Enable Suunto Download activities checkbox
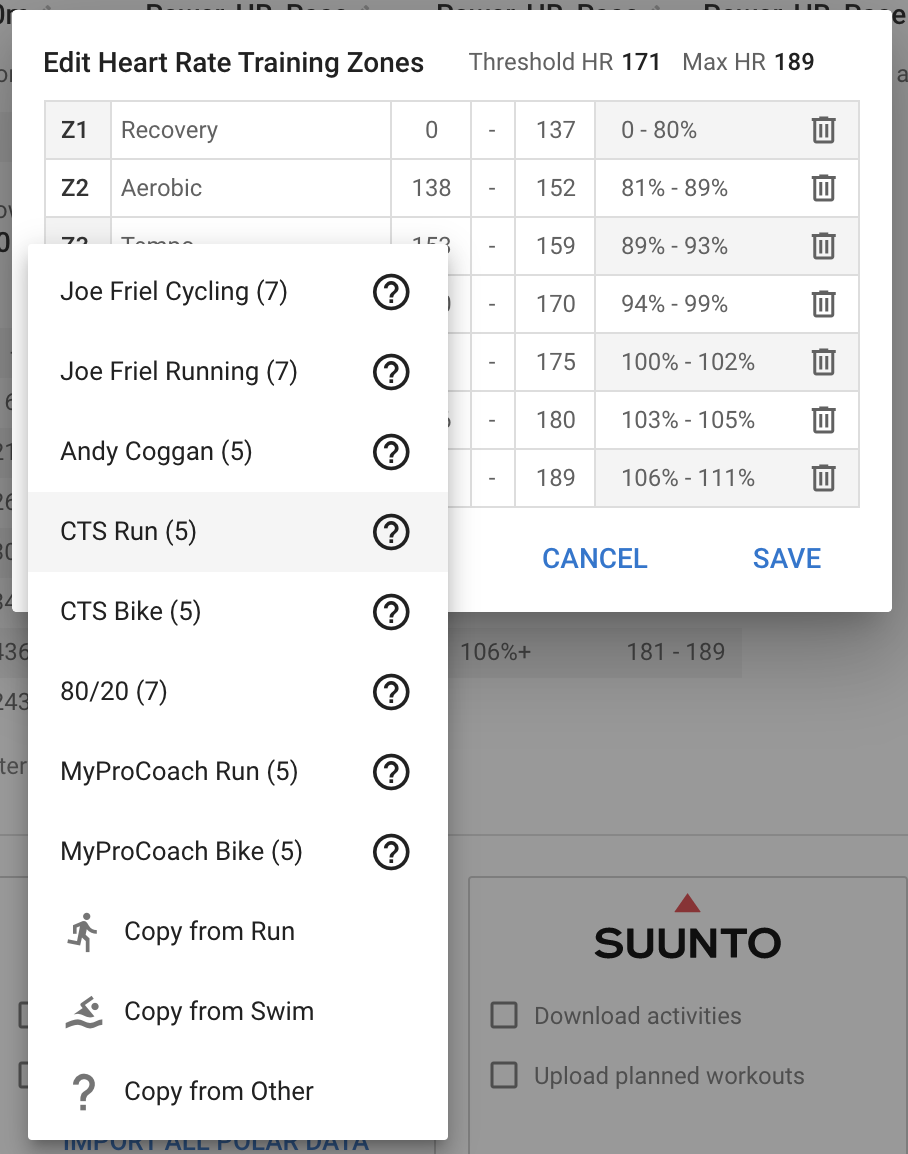Screen dimensions: 908x1154 point(504,1015)
